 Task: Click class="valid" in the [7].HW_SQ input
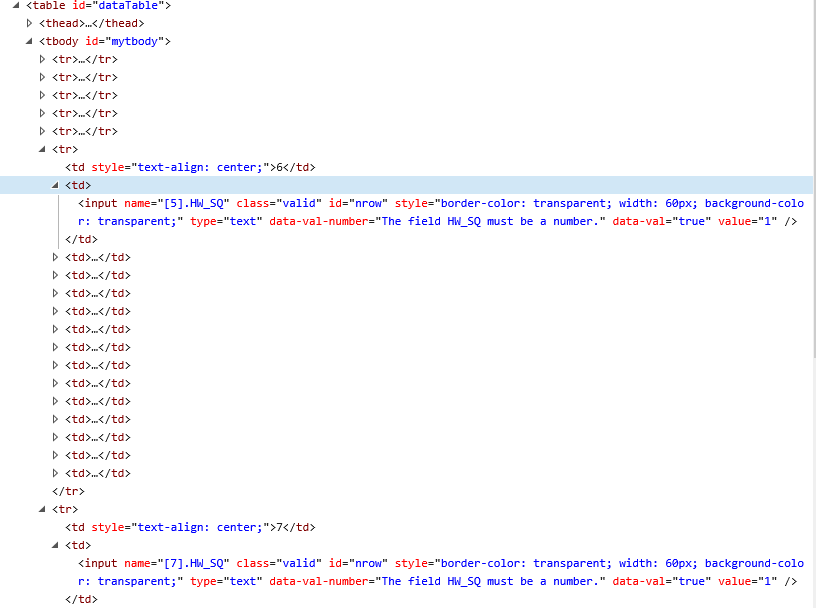tap(279, 563)
